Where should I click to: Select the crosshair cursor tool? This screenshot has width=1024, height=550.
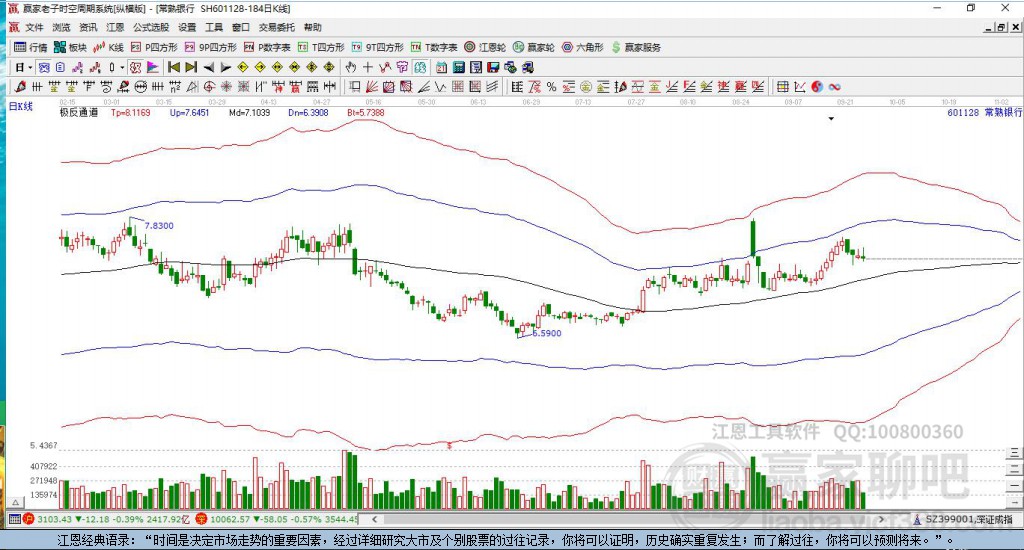coord(368,67)
